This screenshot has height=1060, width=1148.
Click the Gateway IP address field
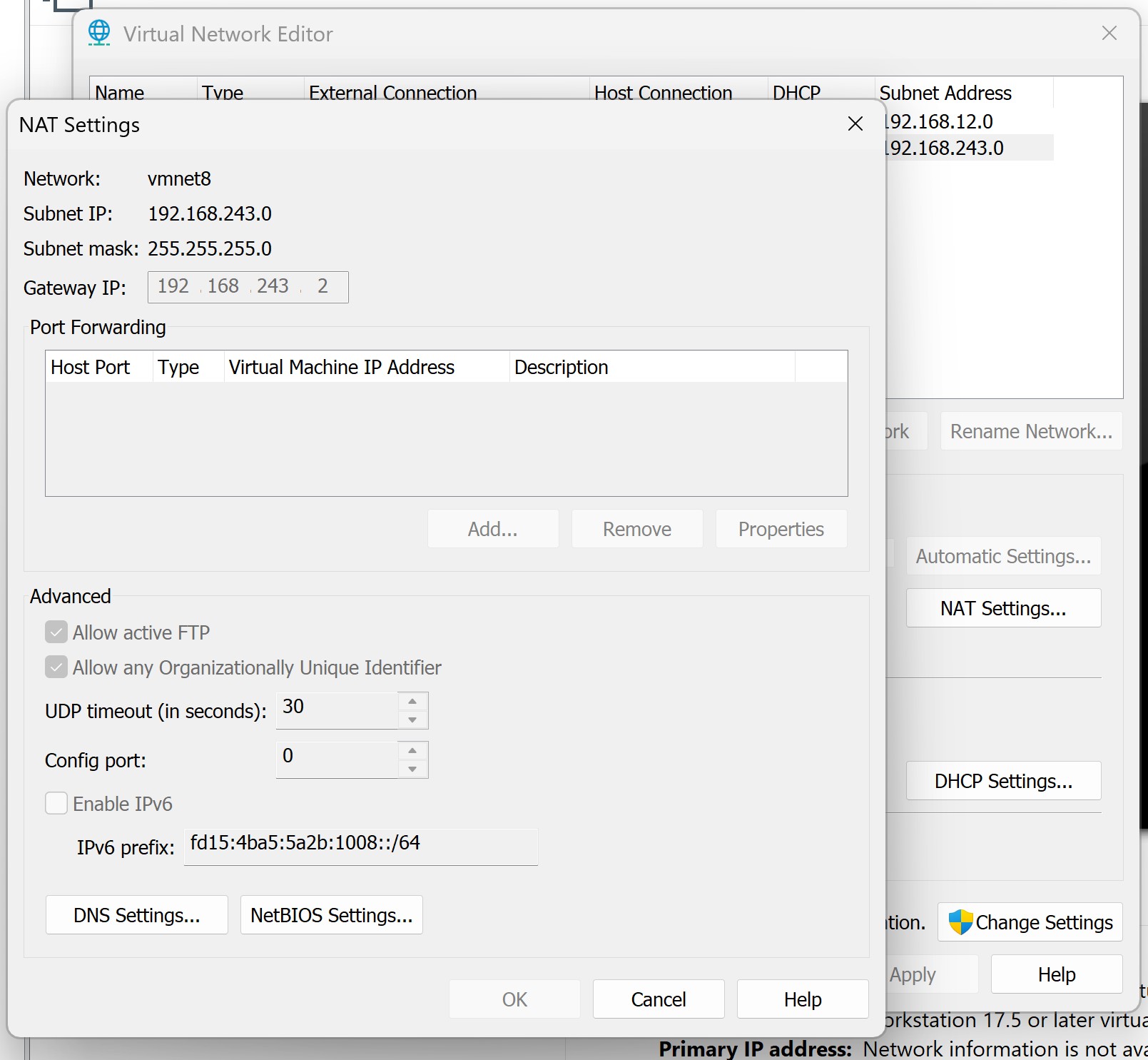click(248, 287)
